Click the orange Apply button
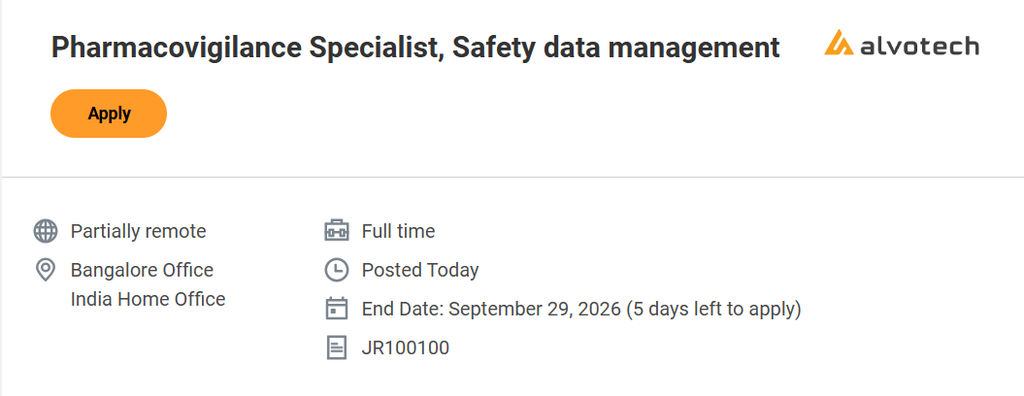 coord(108,114)
